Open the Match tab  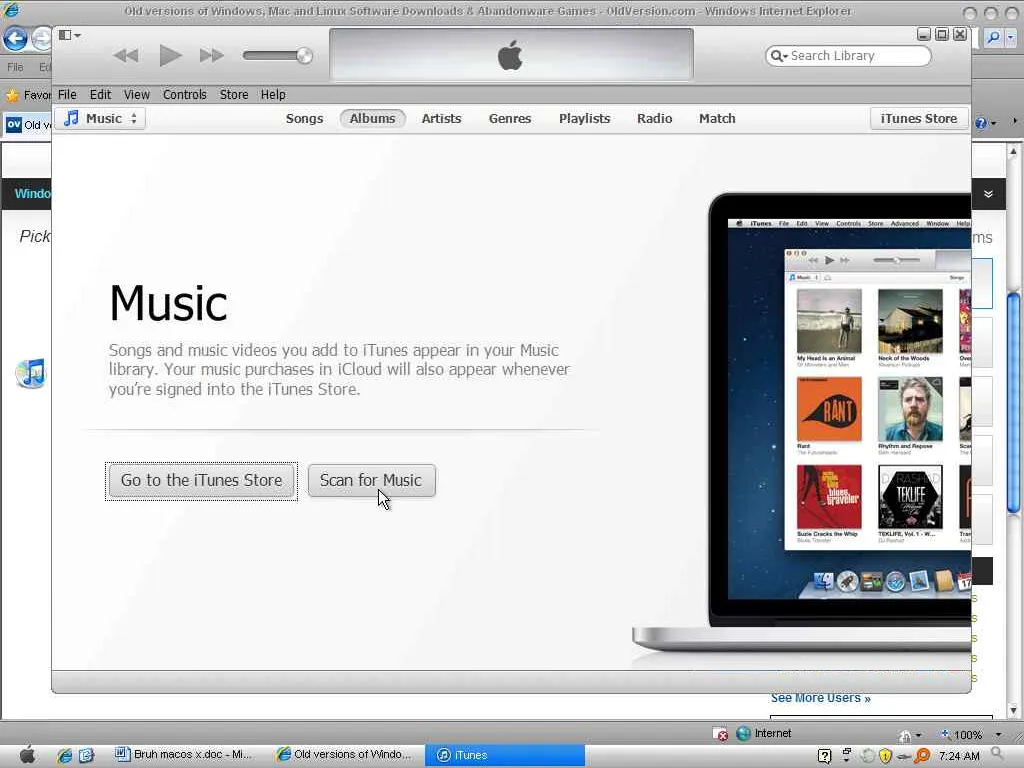[x=717, y=118]
